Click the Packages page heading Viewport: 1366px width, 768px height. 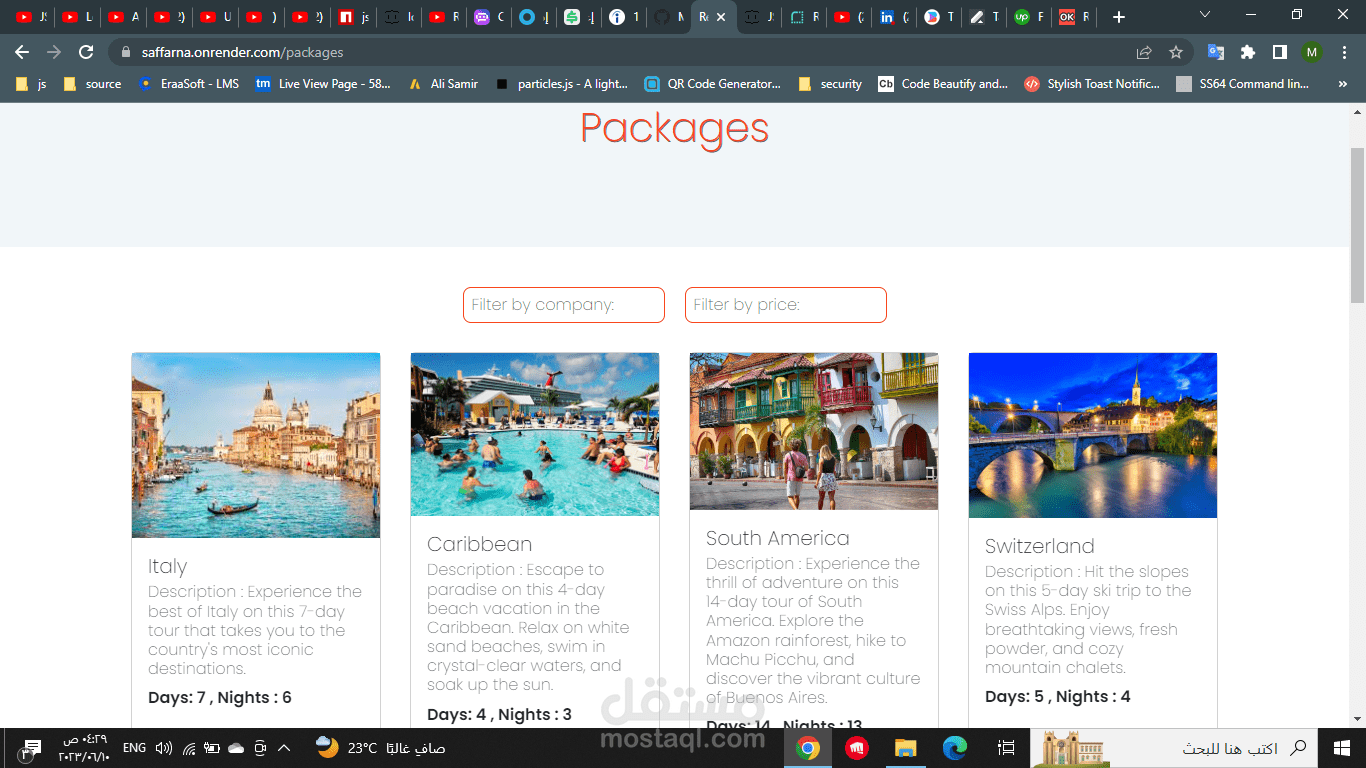(675, 128)
